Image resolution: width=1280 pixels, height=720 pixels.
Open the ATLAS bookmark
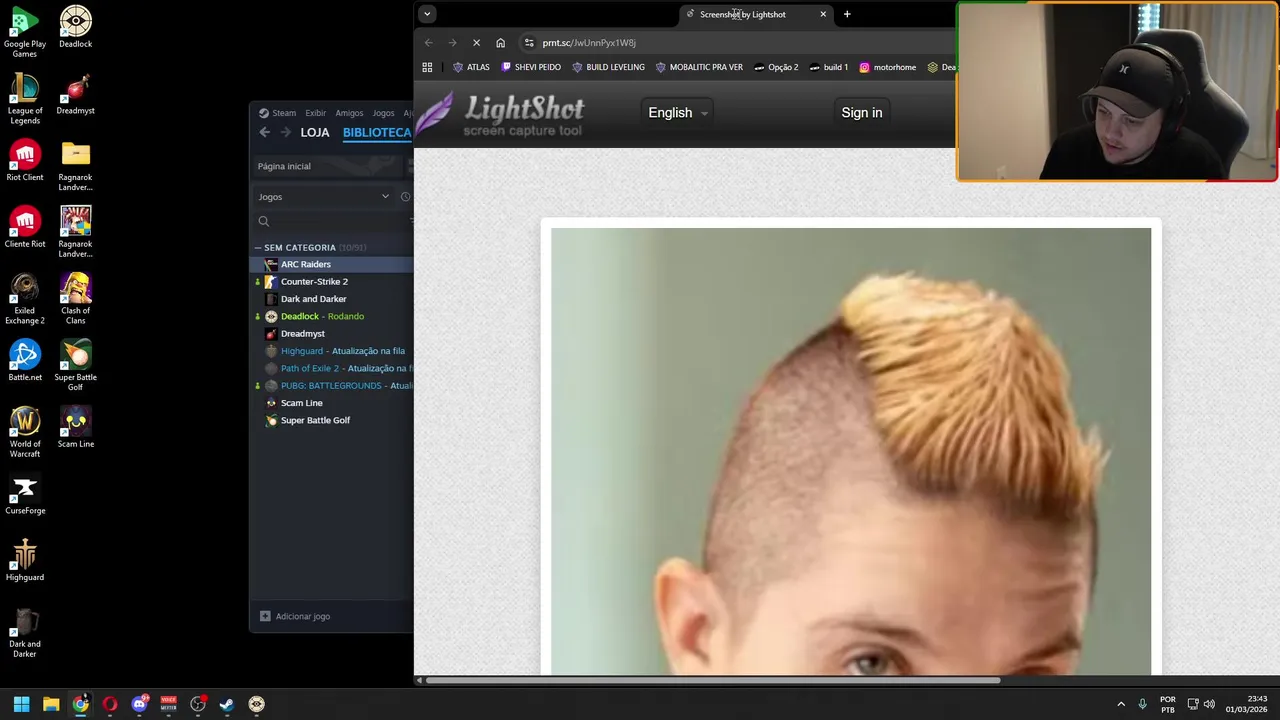click(471, 67)
